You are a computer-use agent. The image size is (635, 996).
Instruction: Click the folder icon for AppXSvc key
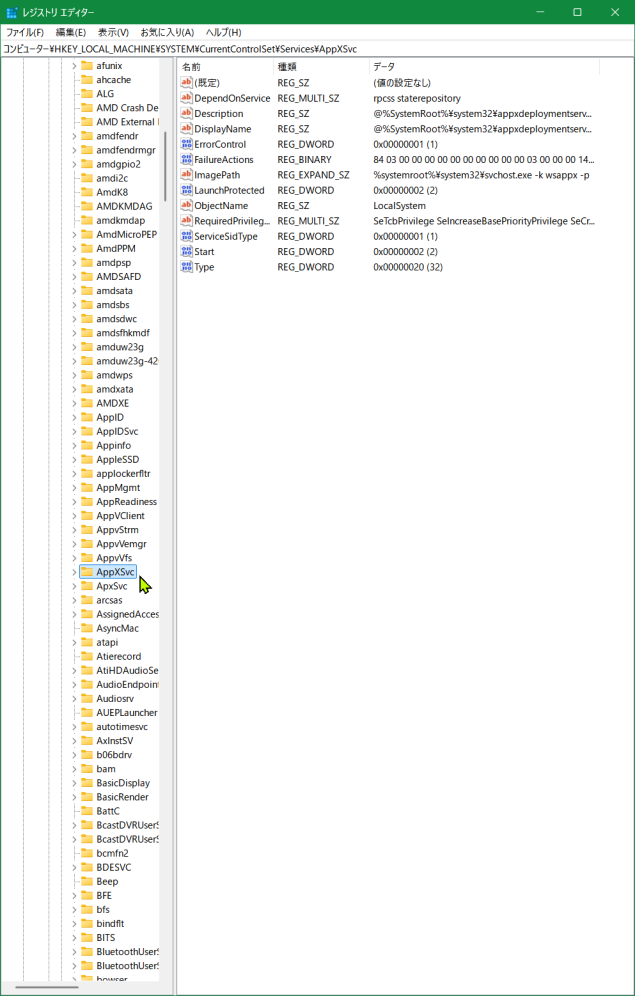(x=87, y=572)
